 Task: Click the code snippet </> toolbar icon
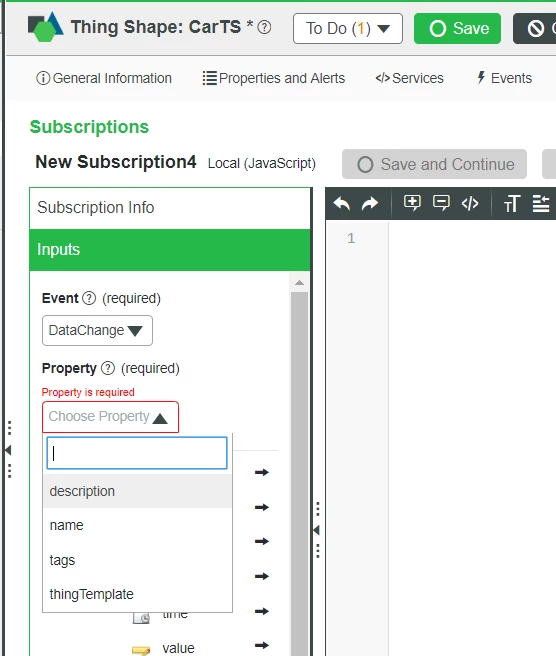click(470, 203)
